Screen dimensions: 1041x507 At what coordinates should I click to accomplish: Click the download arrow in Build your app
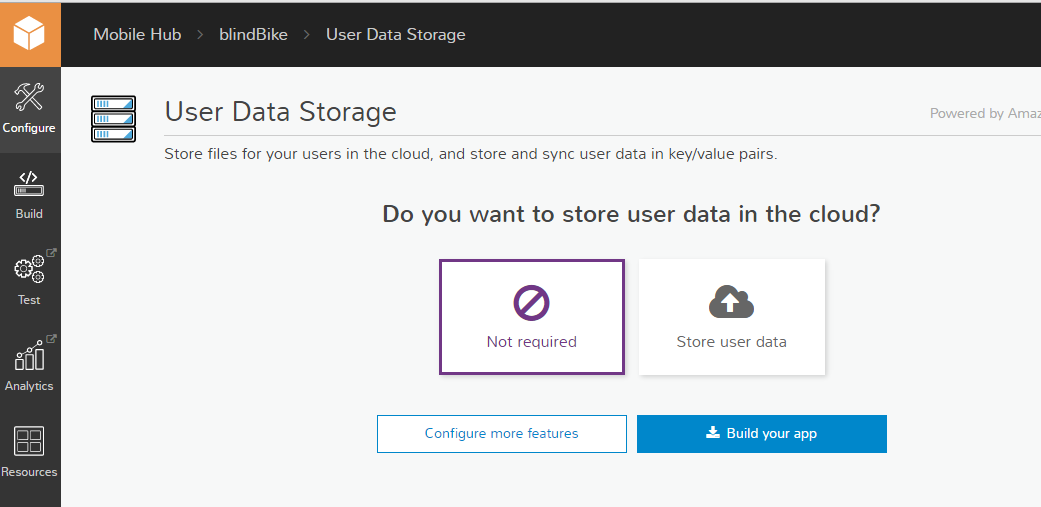(x=713, y=433)
